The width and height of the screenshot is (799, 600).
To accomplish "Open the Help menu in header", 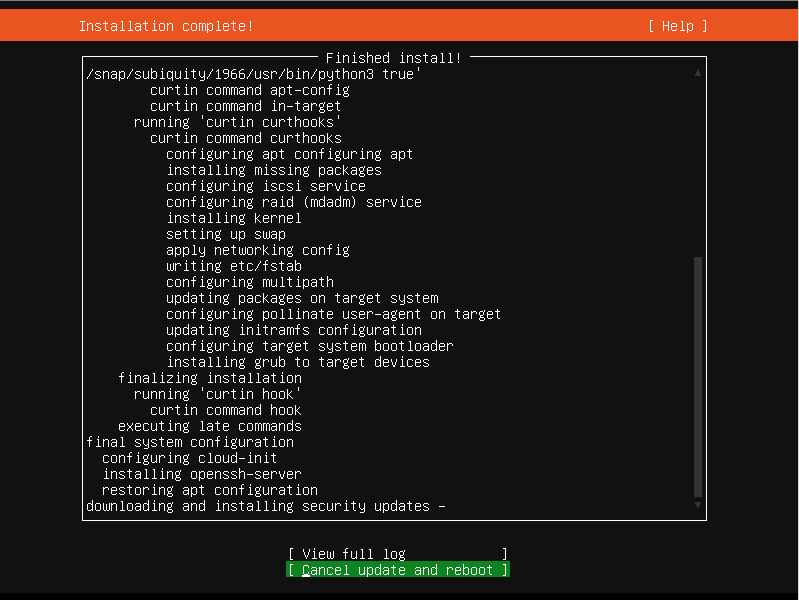I will (677, 26).
